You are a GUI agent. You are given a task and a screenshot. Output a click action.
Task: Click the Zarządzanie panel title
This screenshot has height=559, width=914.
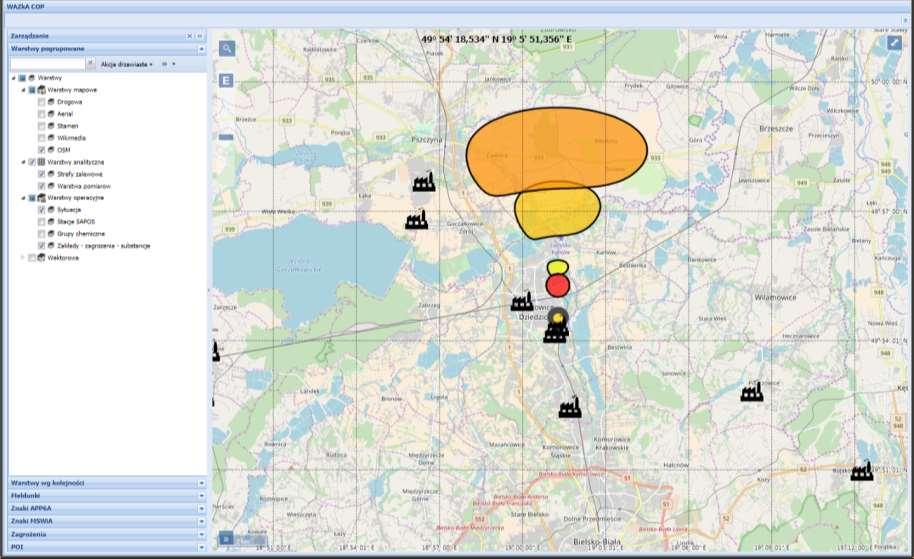(x=30, y=36)
